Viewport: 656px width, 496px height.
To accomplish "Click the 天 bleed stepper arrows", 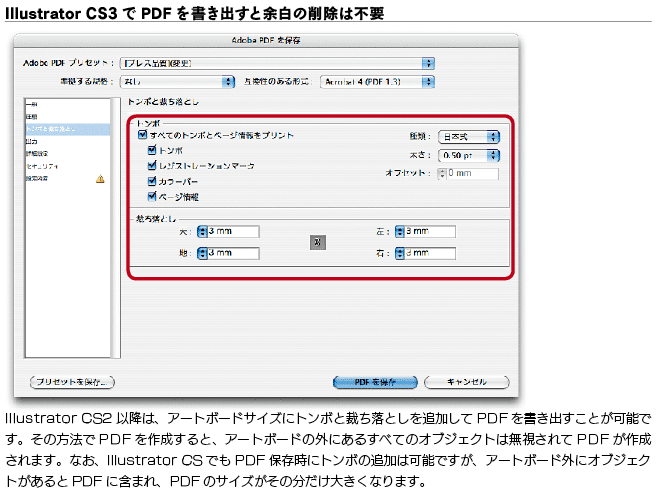I will [202, 231].
